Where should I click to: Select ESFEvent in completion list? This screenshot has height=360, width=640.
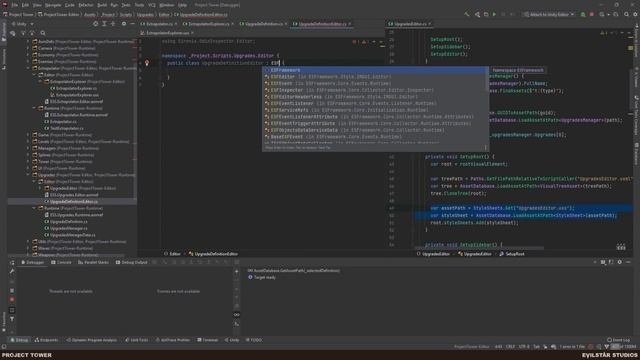point(375,83)
